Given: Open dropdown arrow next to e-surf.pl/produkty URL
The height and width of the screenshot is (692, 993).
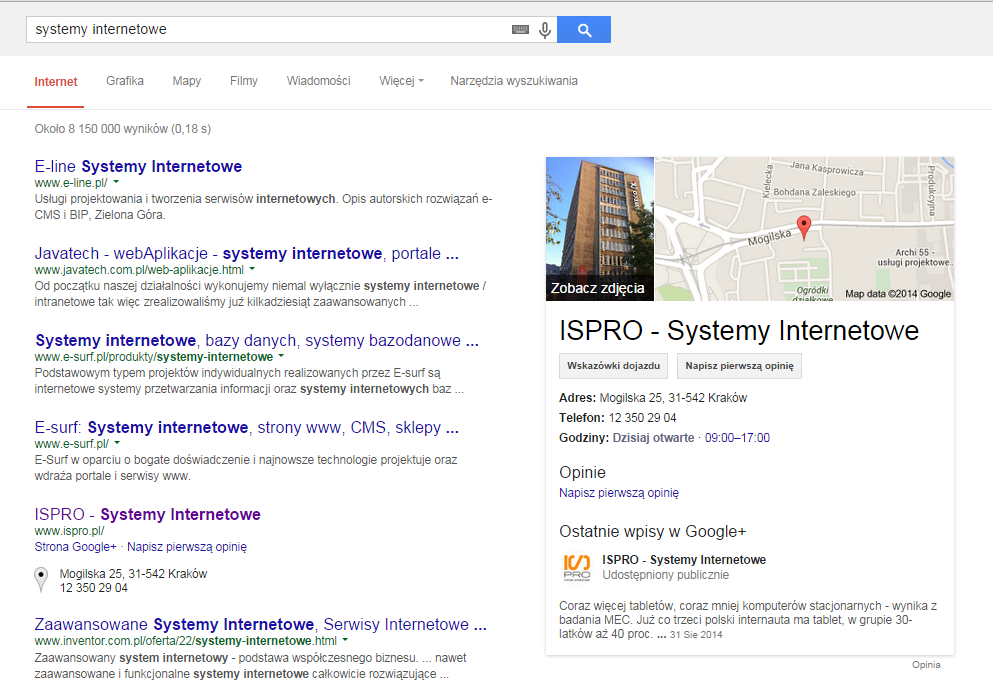Looking at the screenshot, I should point(281,356).
